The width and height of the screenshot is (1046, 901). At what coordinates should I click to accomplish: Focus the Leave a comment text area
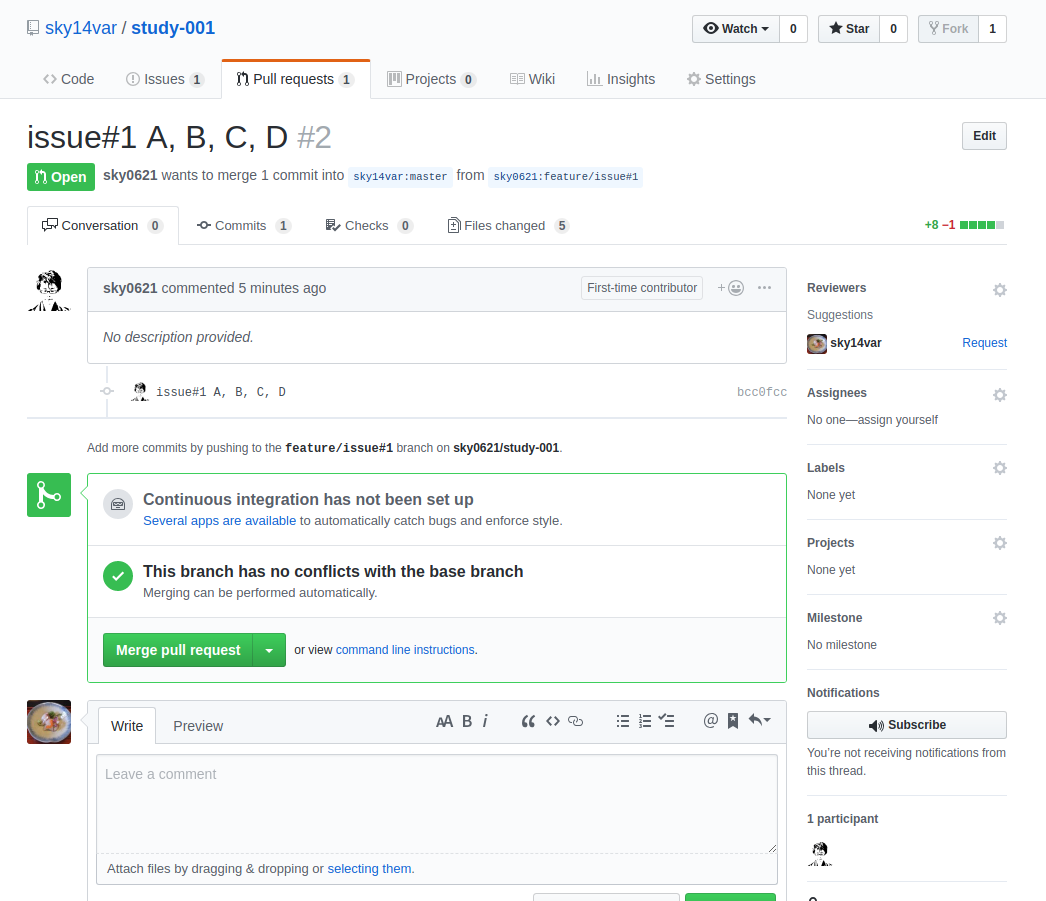(x=437, y=804)
